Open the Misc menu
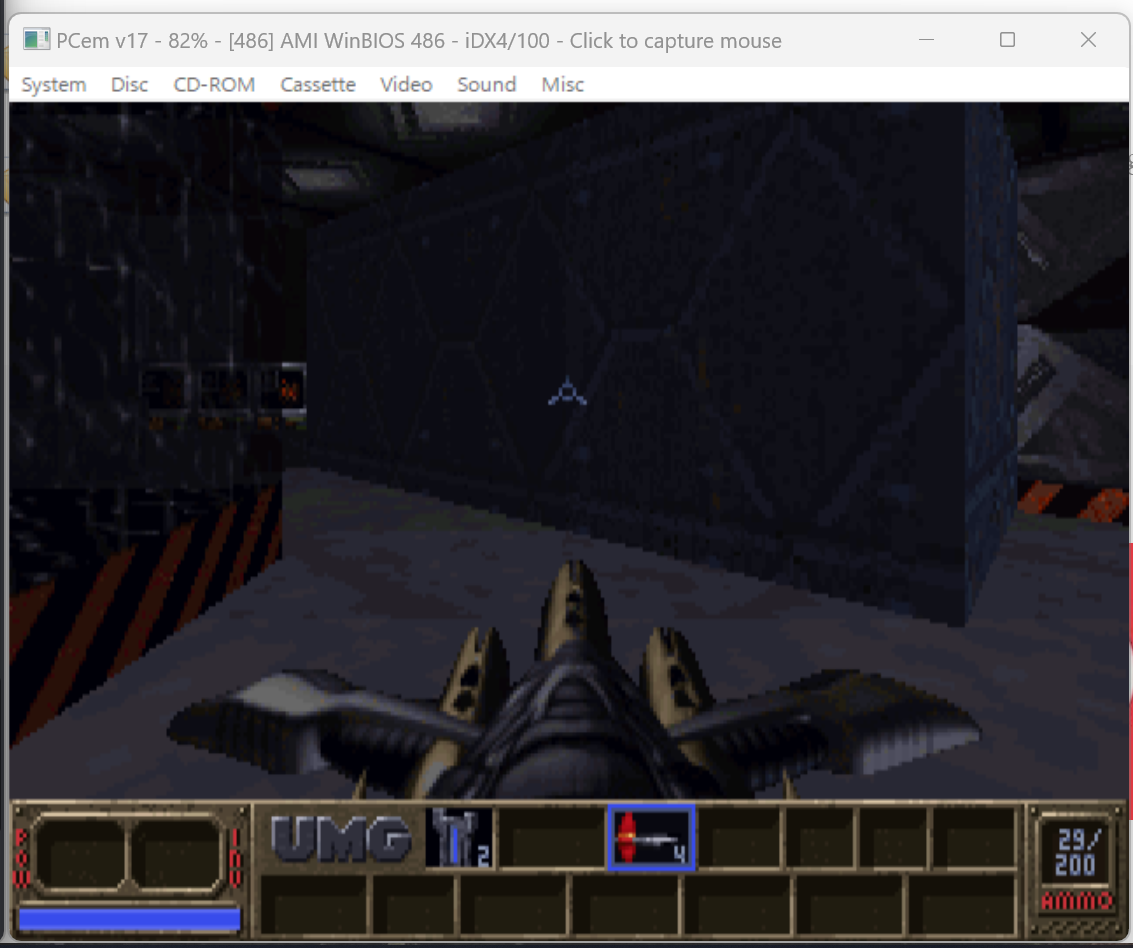The image size is (1133, 948). (562, 85)
